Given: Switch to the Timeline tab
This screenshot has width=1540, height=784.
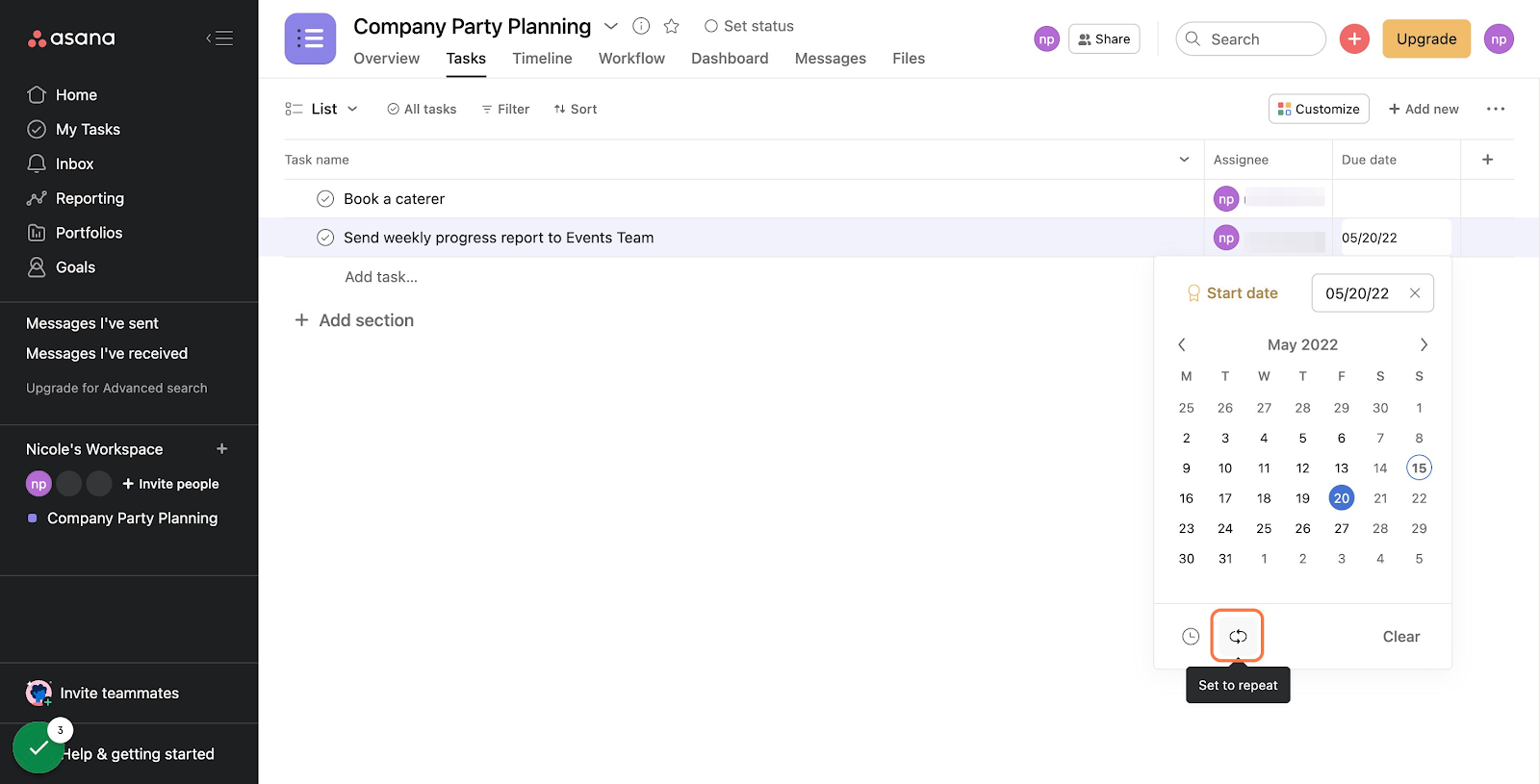Looking at the screenshot, I should pos(542,59).
